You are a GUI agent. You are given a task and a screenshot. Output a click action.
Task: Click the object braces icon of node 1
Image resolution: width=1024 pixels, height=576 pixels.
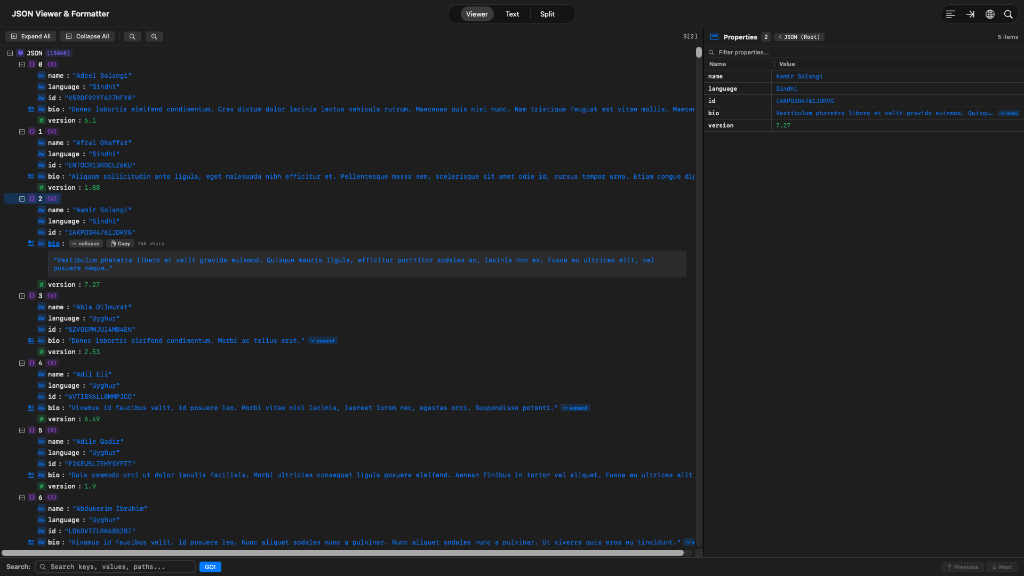(x=31, y=131)
